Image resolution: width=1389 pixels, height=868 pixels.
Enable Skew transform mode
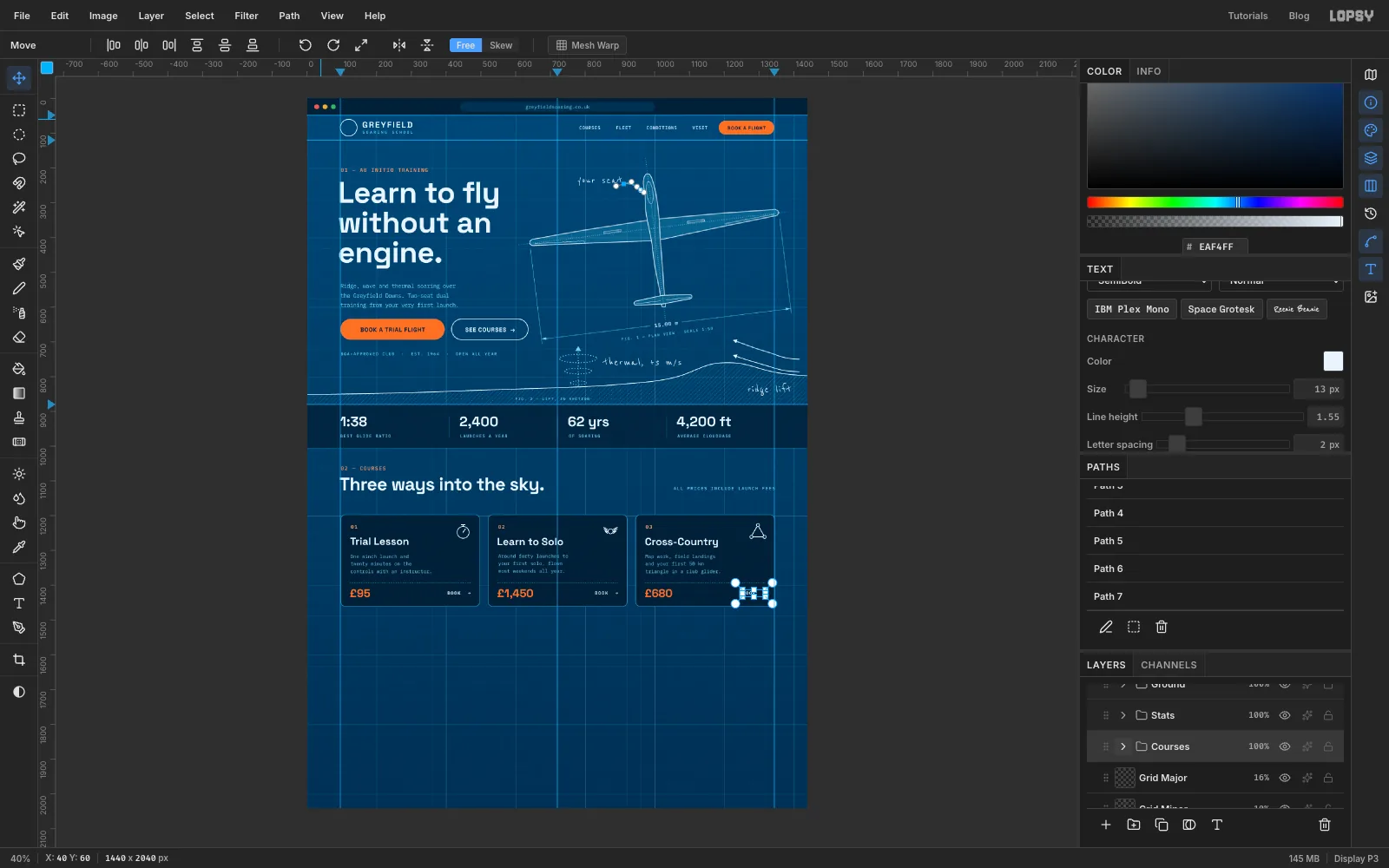pos(501,45)
